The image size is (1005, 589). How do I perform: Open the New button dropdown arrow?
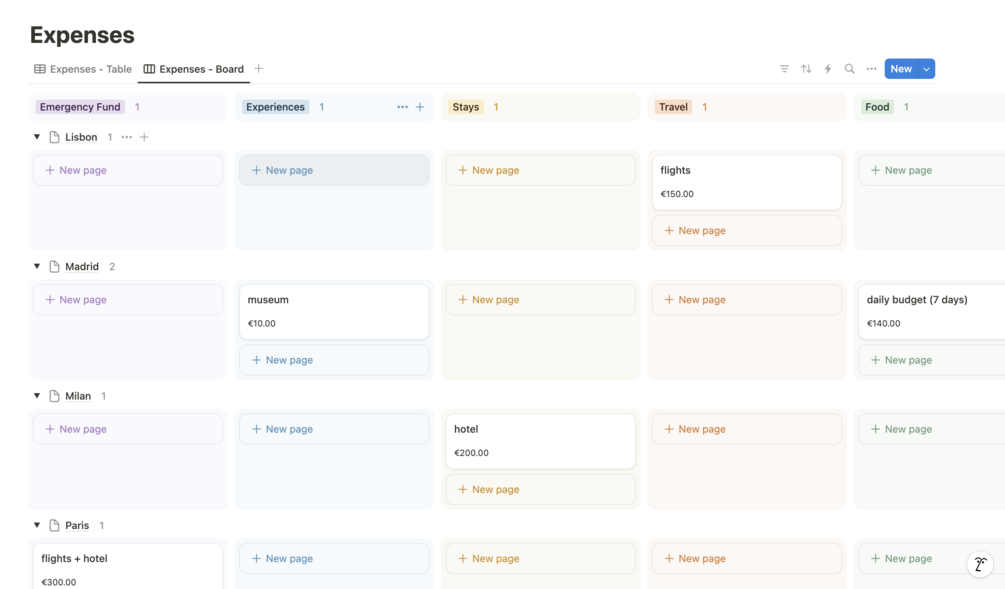pos(926,69)
